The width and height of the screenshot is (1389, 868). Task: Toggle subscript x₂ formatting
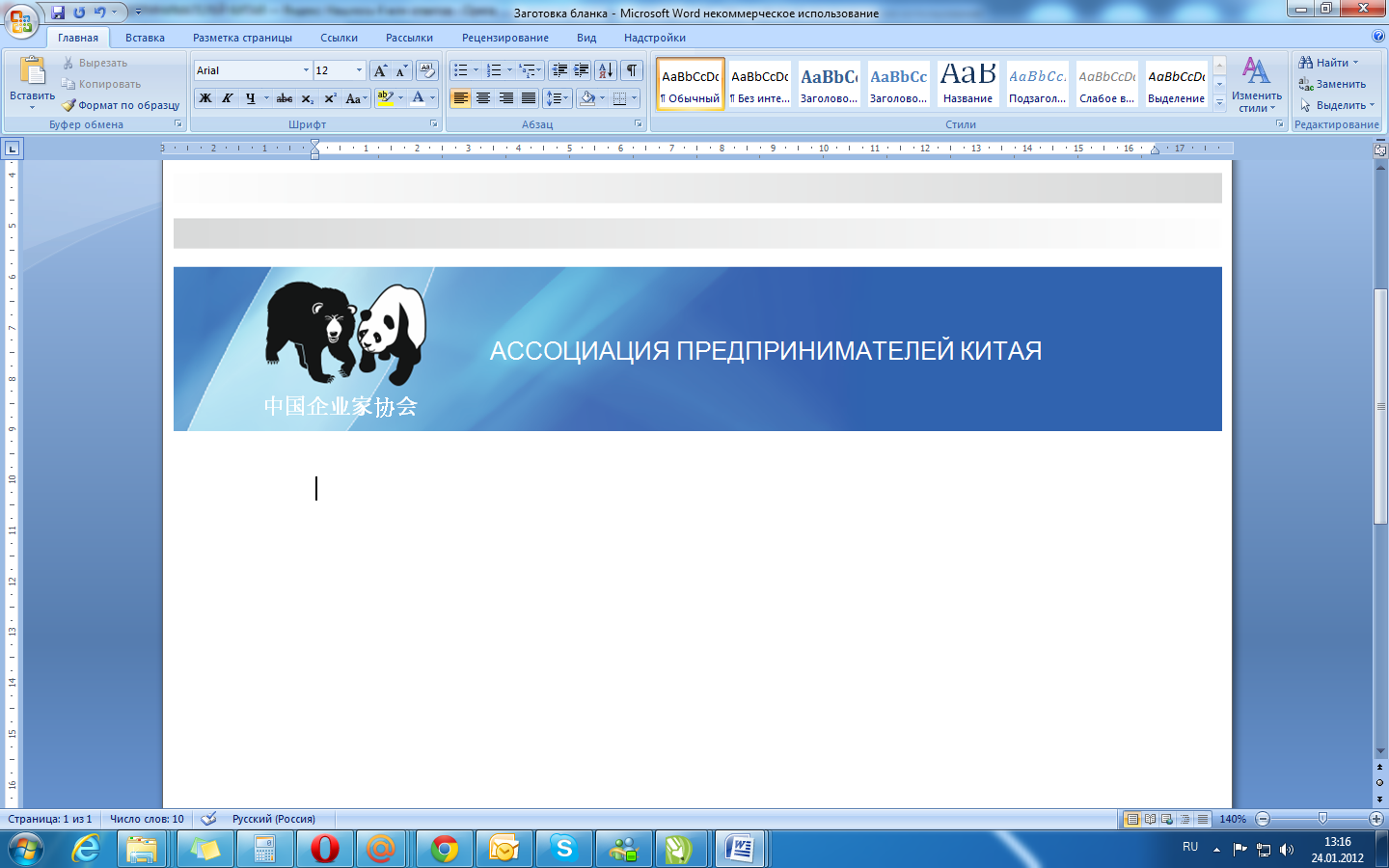pos(307,98)
